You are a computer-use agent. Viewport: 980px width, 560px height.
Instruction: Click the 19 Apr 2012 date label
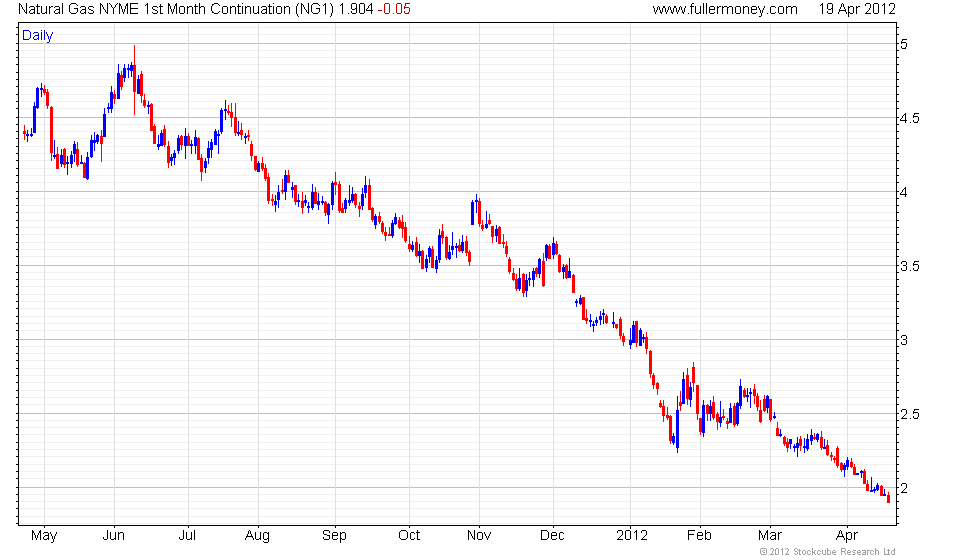[857, 9]
